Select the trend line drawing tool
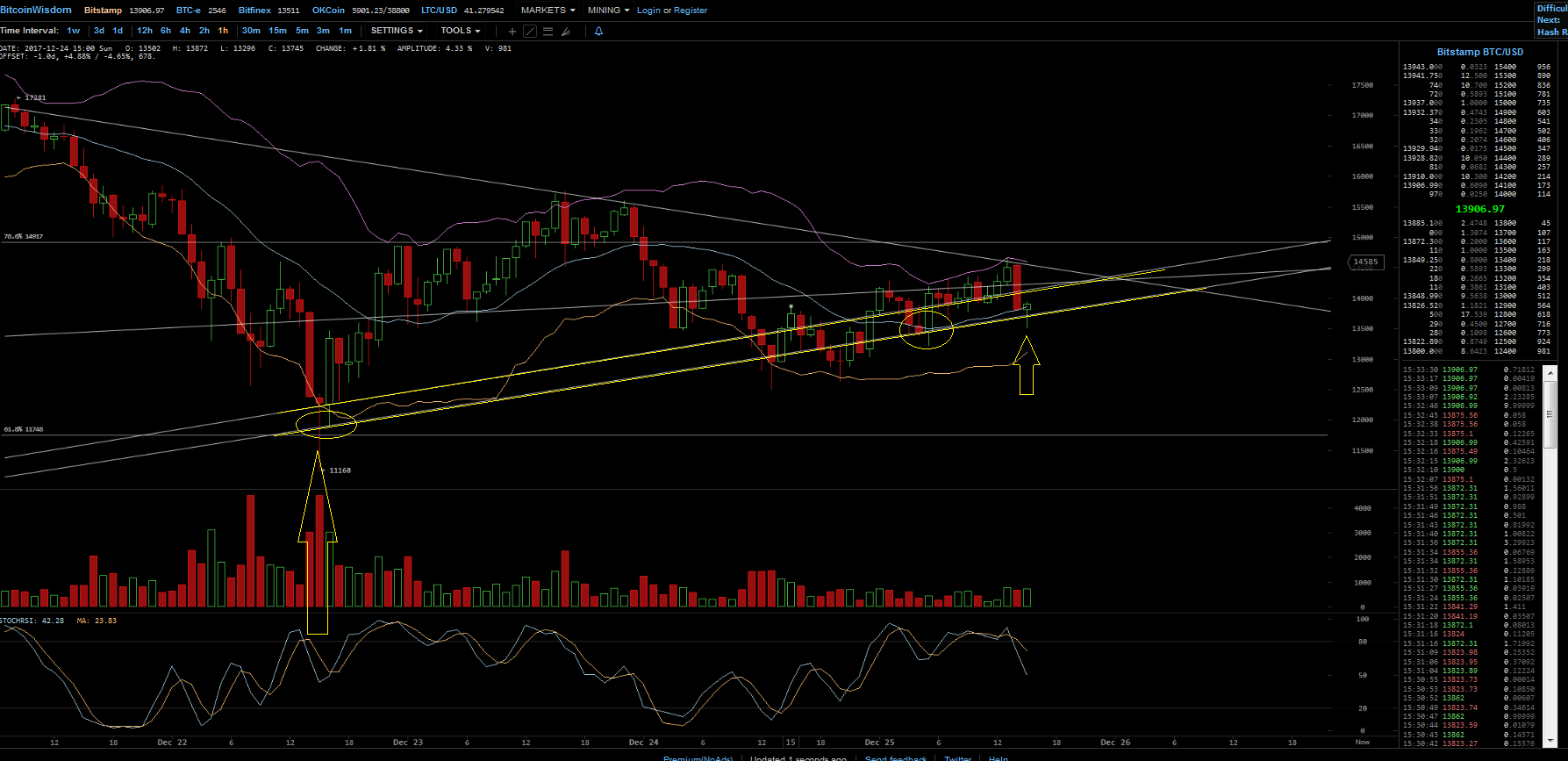The height and width of the screenshot is (761, 1568). point(530,31)
